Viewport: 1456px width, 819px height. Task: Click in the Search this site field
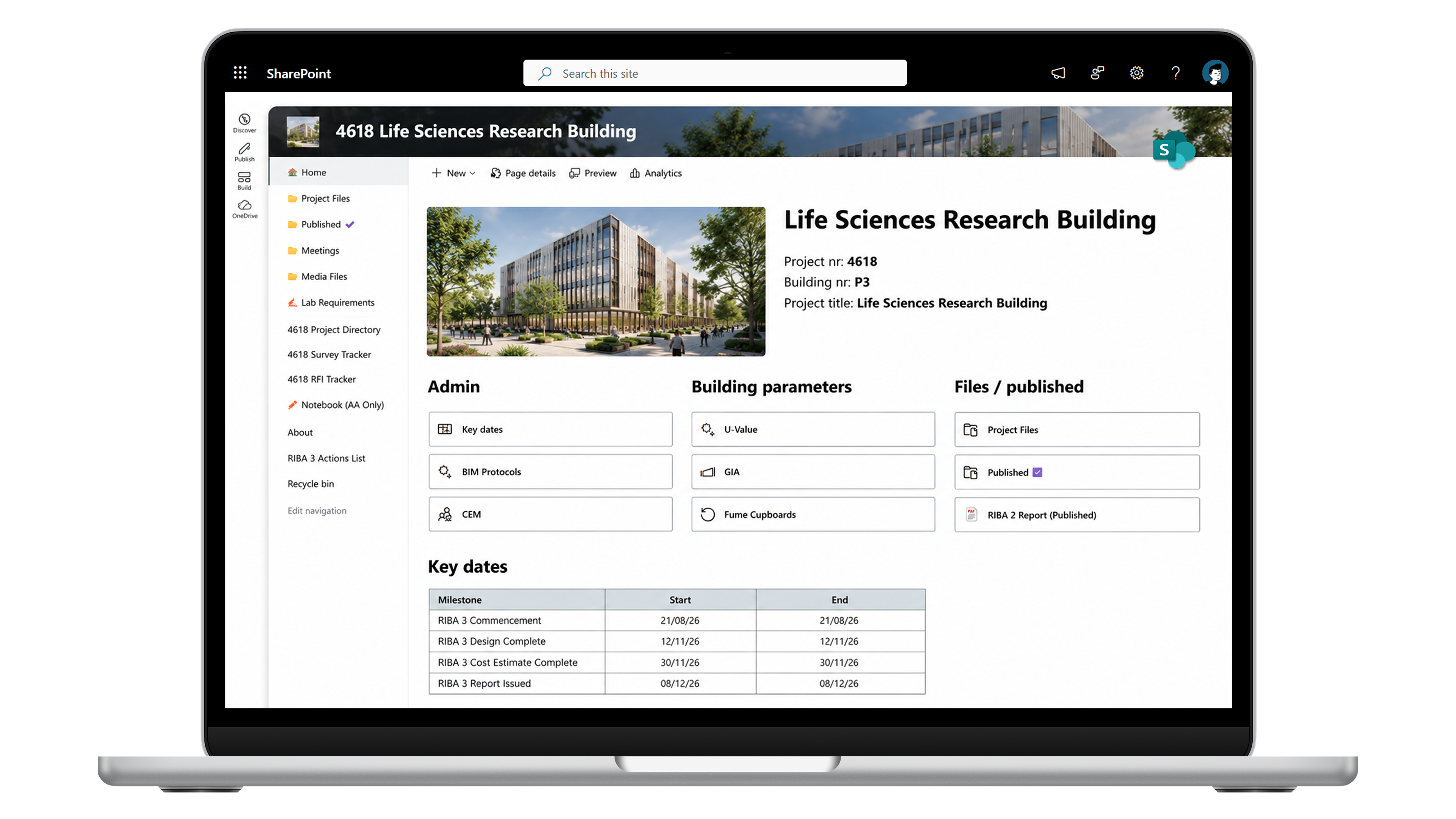point(714,74)
